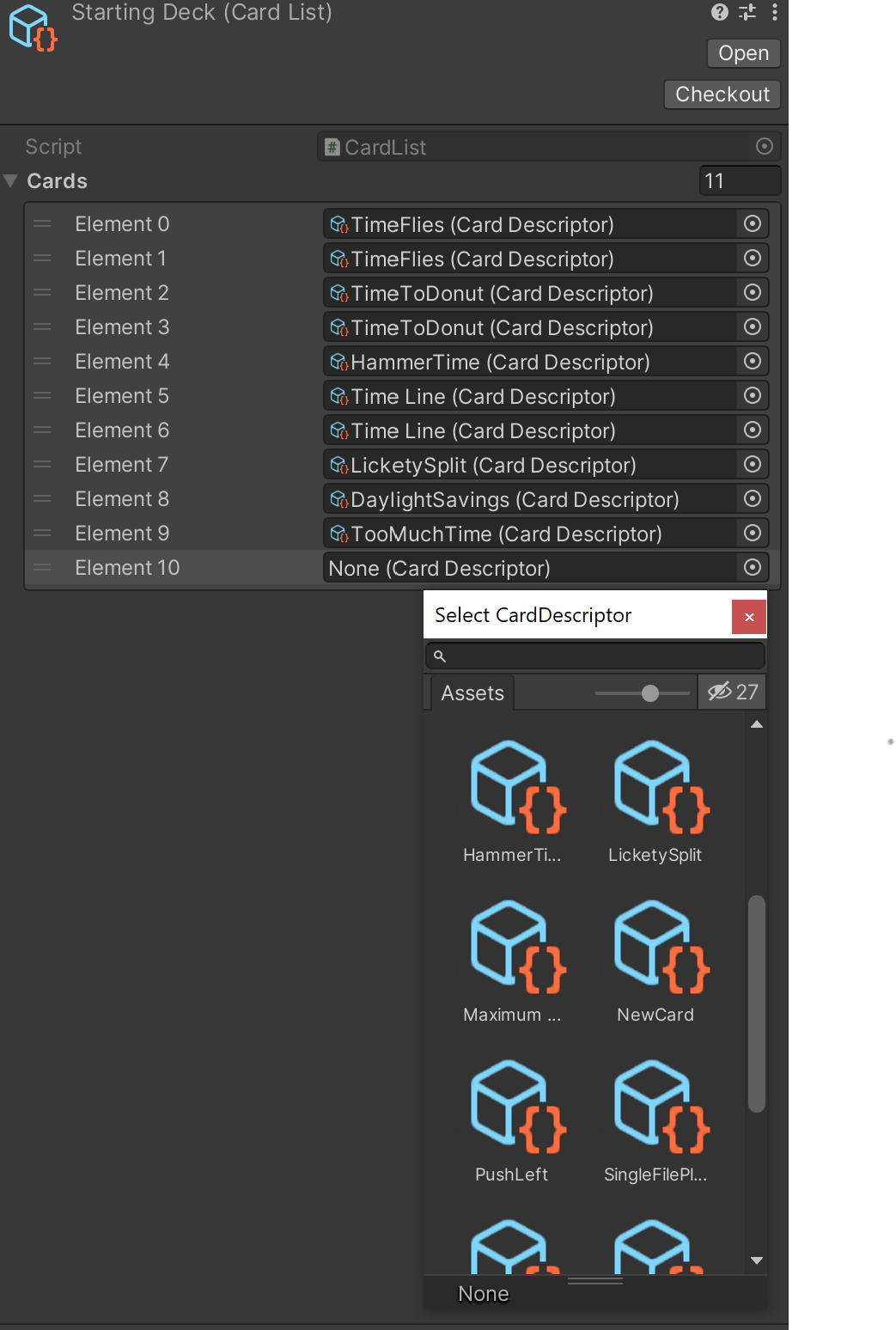Open the inspector three-dot menu

pos(775,12)
